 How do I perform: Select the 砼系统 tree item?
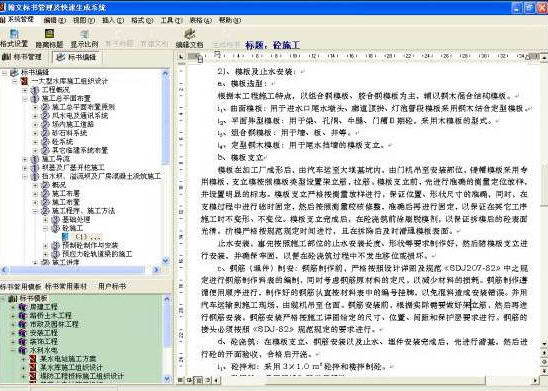tap(62, 142)
